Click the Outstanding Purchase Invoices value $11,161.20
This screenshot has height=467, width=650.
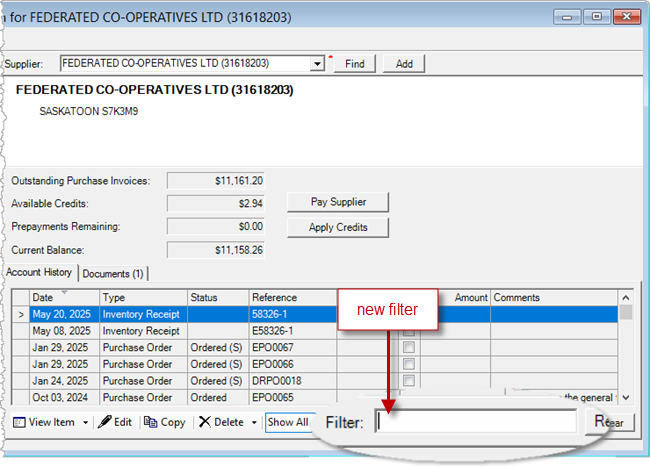click(x=216, y=181)
